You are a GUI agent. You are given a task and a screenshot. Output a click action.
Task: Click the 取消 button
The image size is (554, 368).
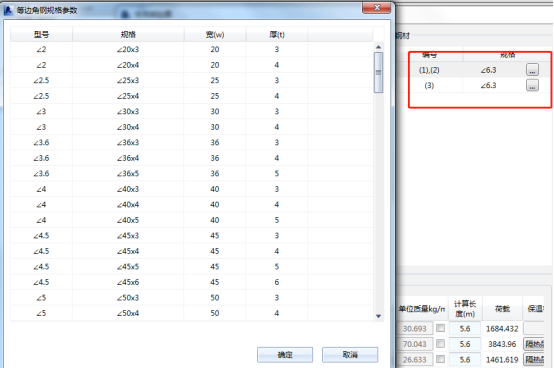(350, 355)
